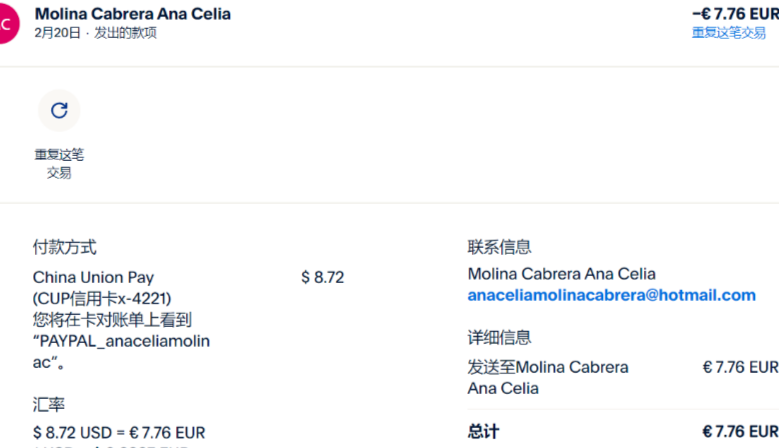
Task: Click the −€ 7.76 EUR header amount
Action: point(735,14)
